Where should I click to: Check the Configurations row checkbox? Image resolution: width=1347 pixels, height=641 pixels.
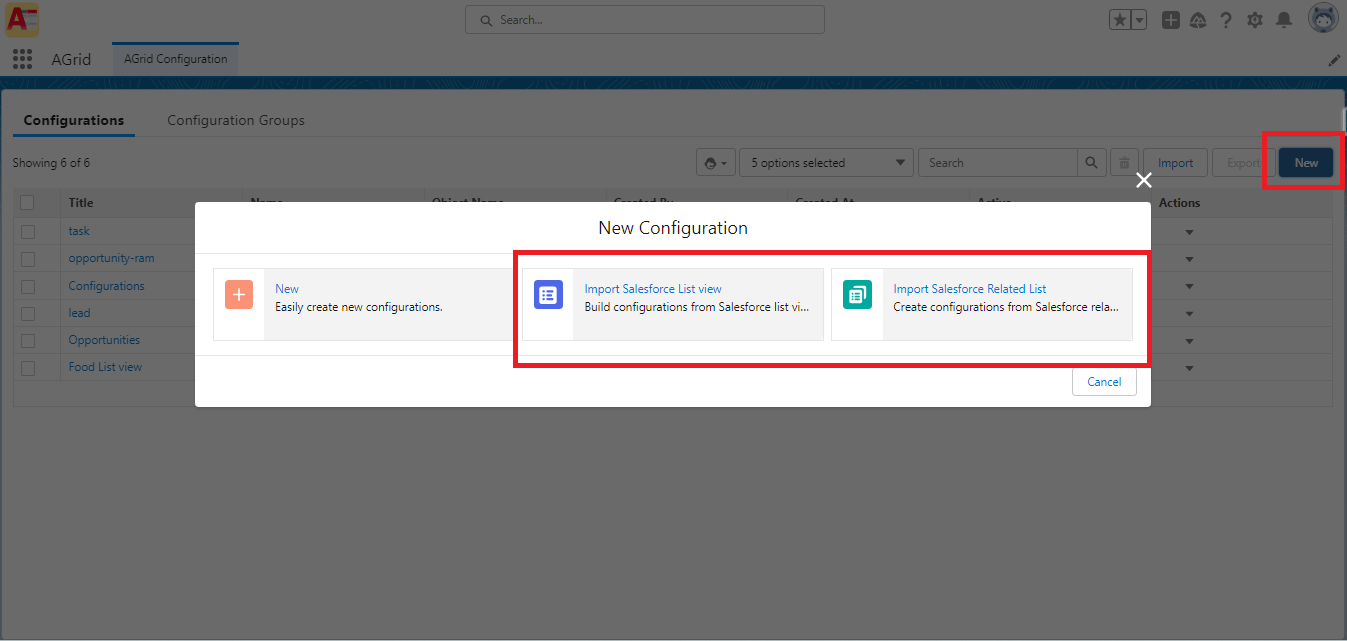[x=27, y=286]
